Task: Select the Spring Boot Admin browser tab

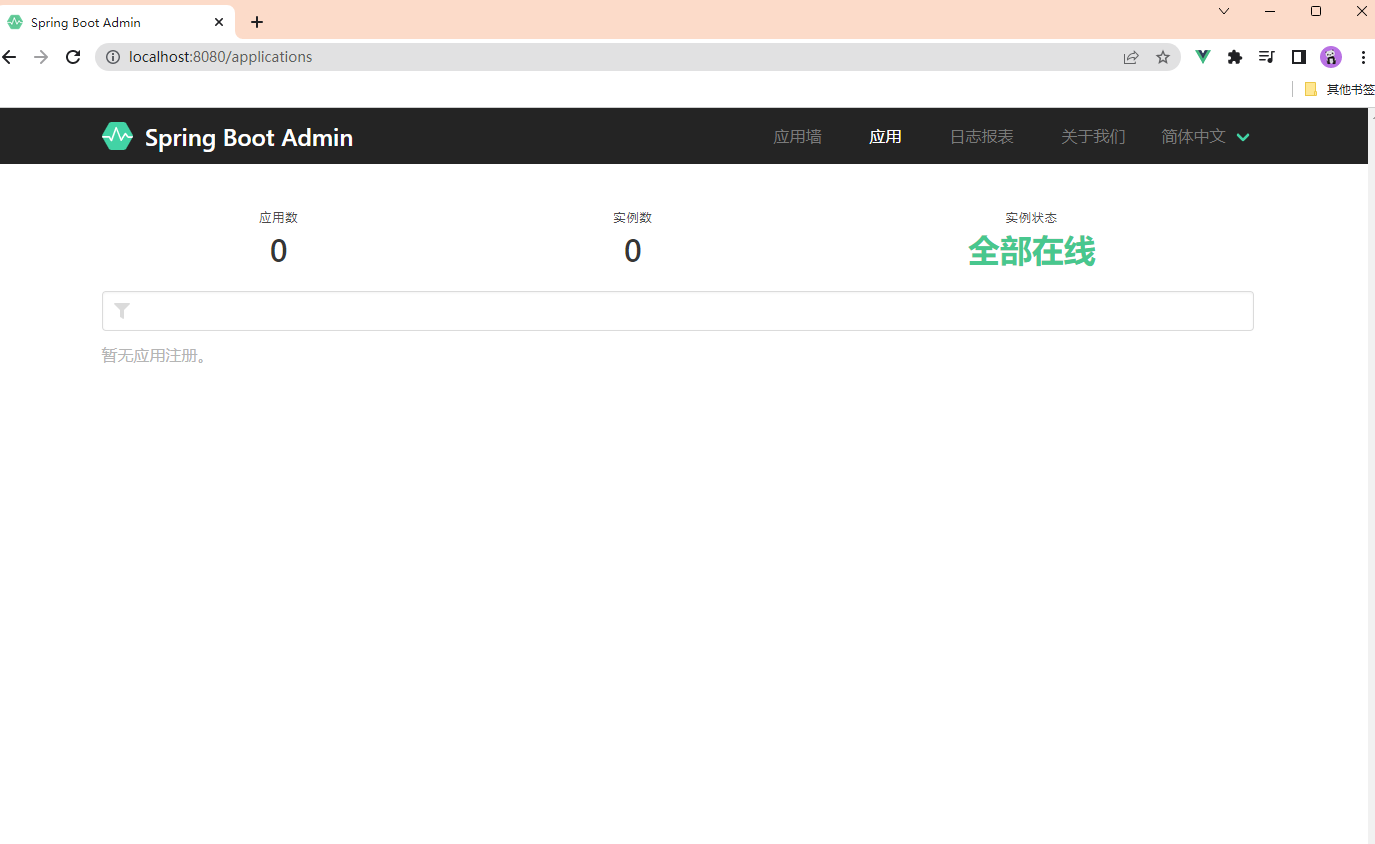Action: [x=117, y=22]
